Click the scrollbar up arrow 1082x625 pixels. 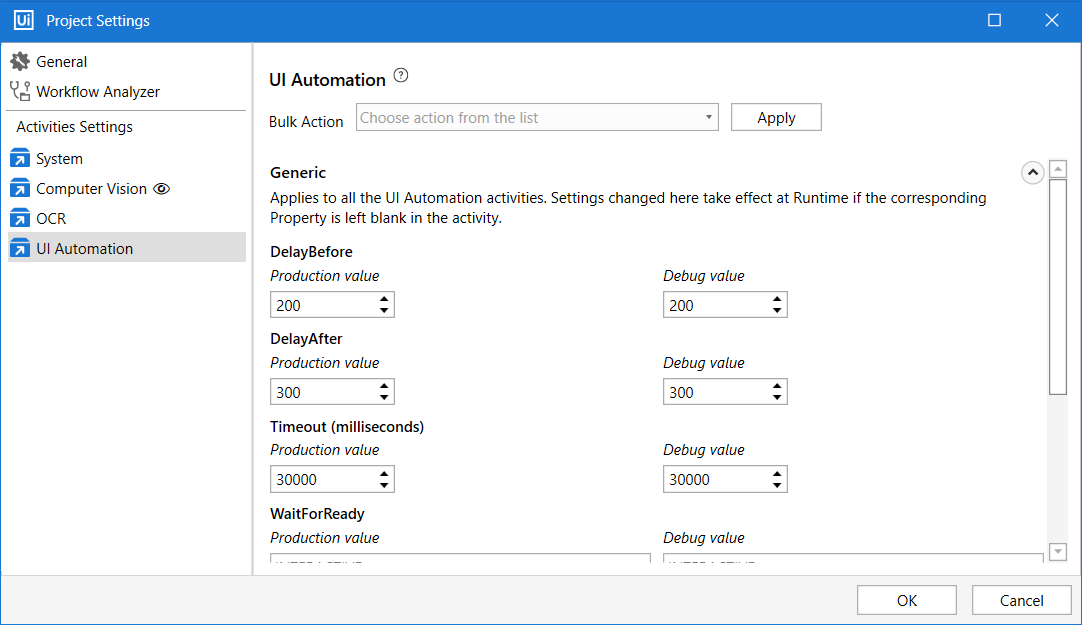(x=1058, y=168)
